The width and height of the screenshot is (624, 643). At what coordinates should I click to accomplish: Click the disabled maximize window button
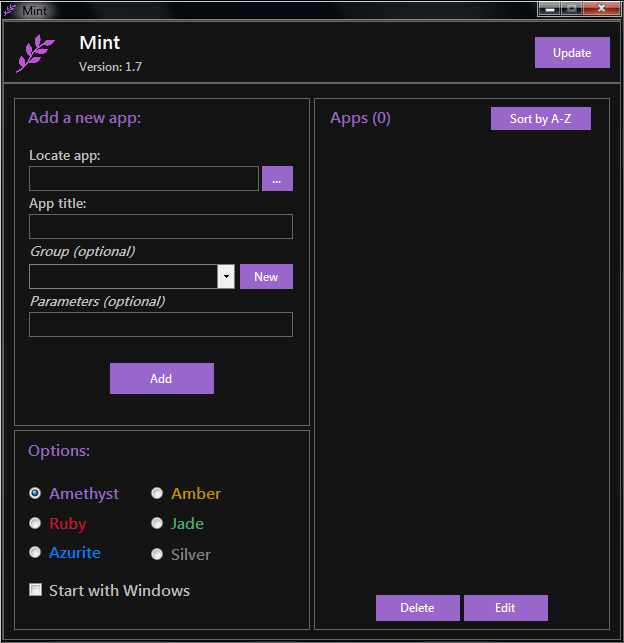[x=572, y=8]
